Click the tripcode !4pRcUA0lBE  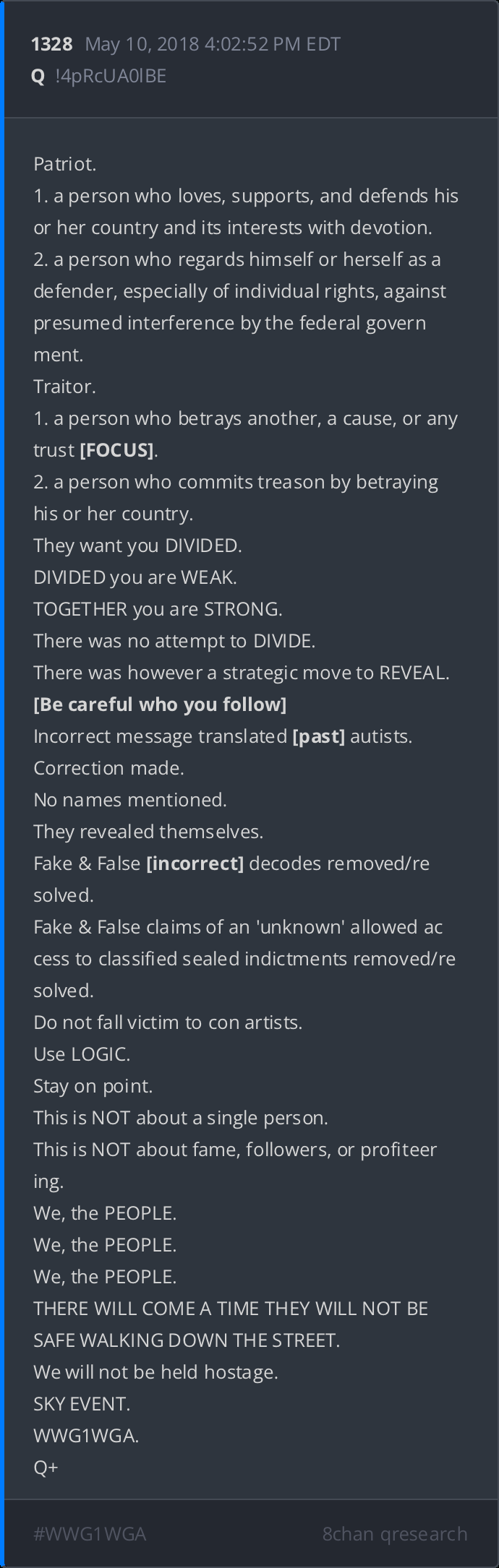(x=111, y=77)
